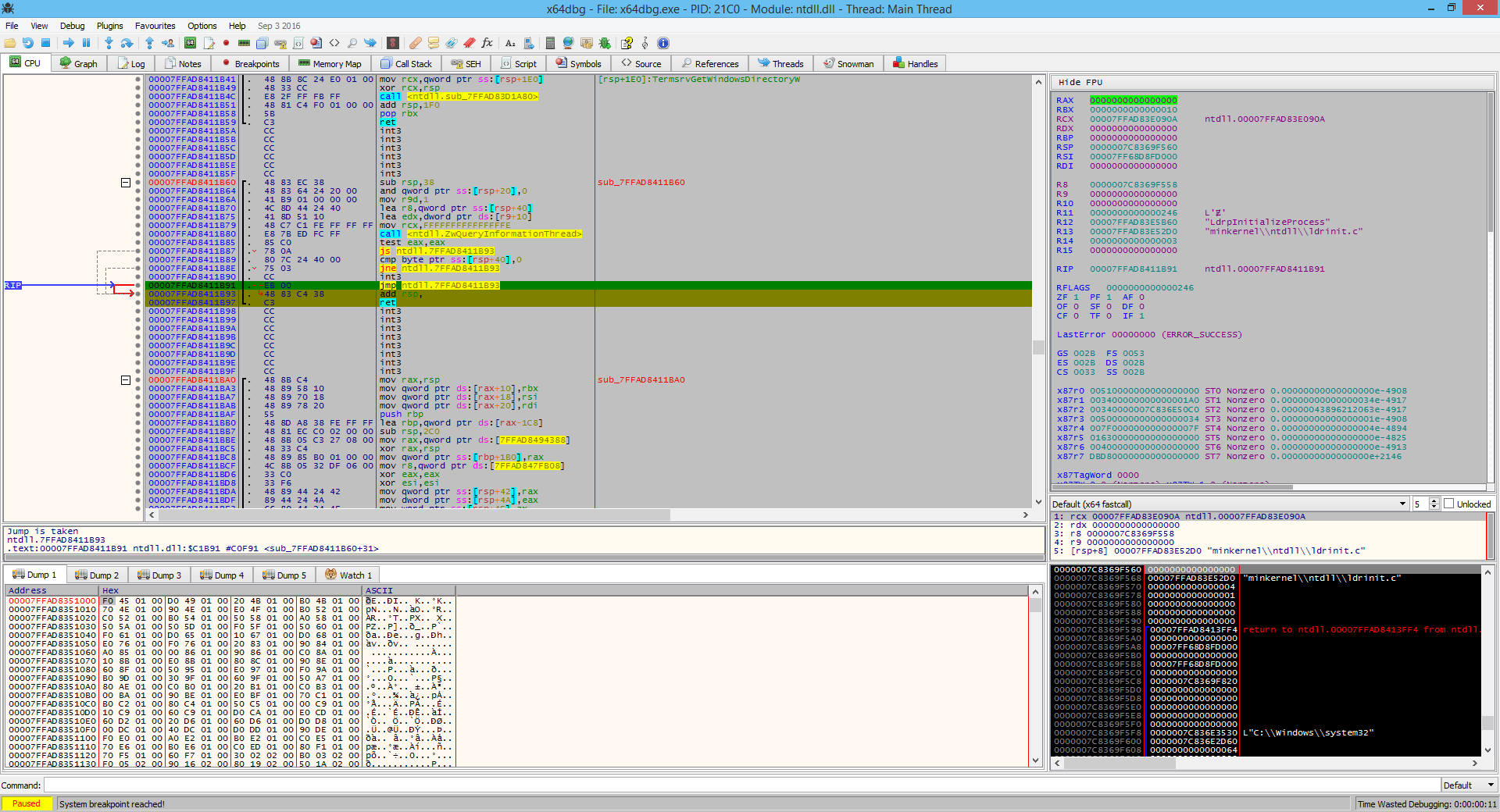Run the program with the arrow icon
The image size is (1500, 812).
69,43
